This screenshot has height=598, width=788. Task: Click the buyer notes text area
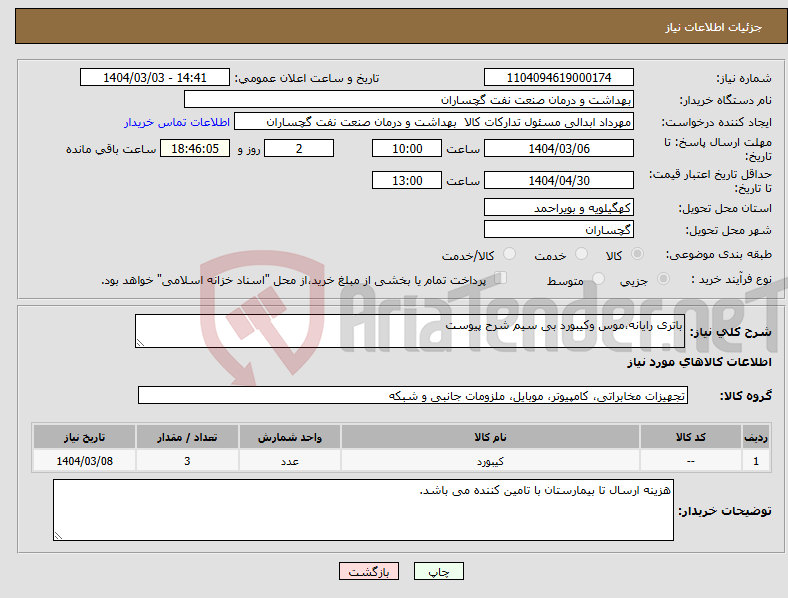tap(363, 510)
